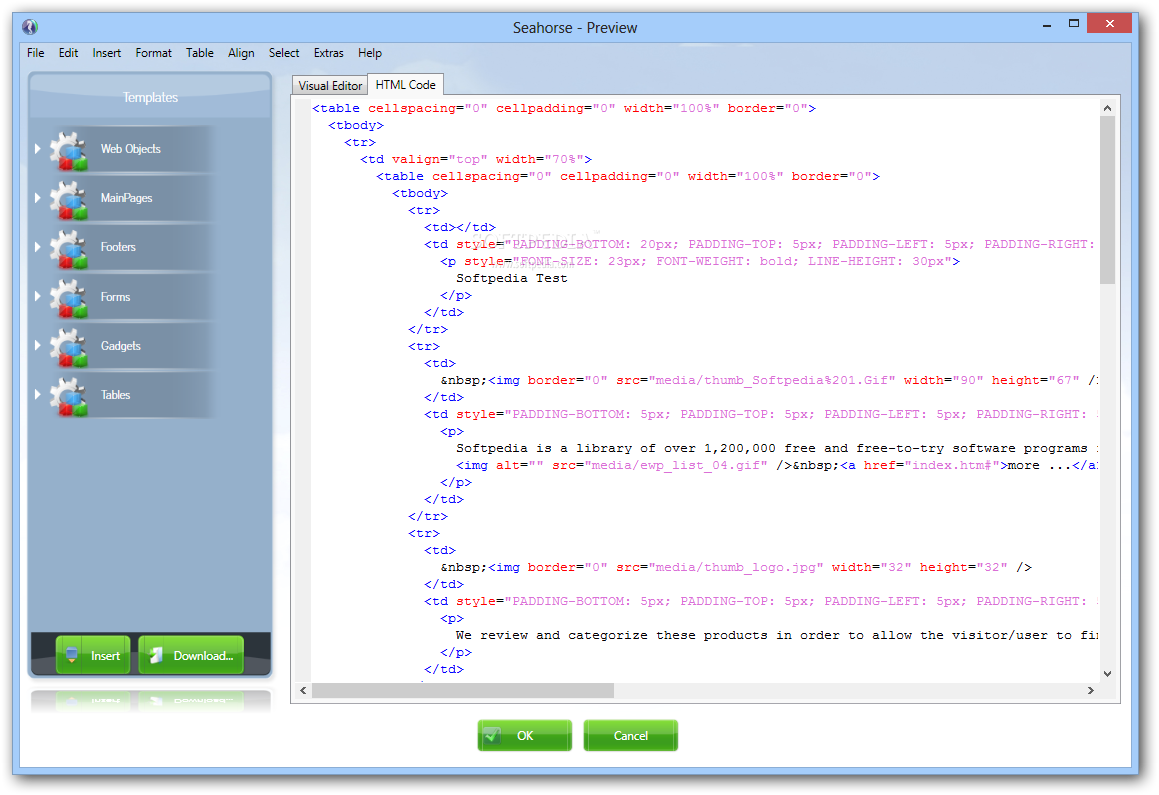Image resolution: width=1159 pixels, height=795 pixels.
Task: Click the vertical scrollbar thumb in code view
Action: click(1107, 200)
